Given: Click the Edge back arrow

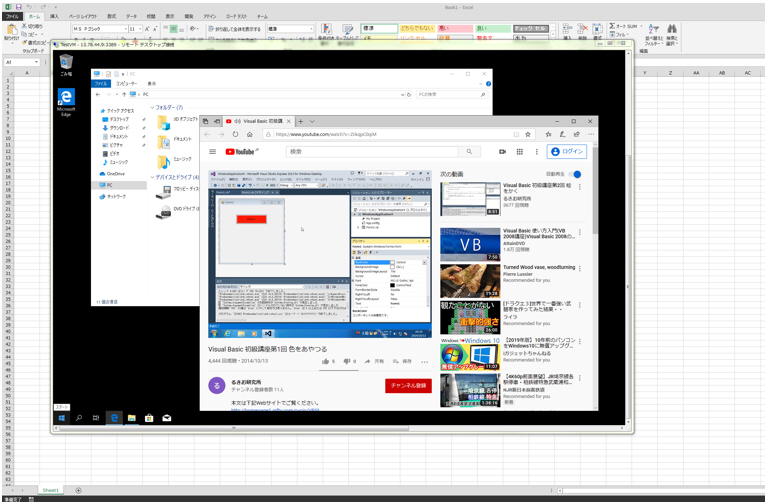Looking at the screenshot, I should pos(207,134).
